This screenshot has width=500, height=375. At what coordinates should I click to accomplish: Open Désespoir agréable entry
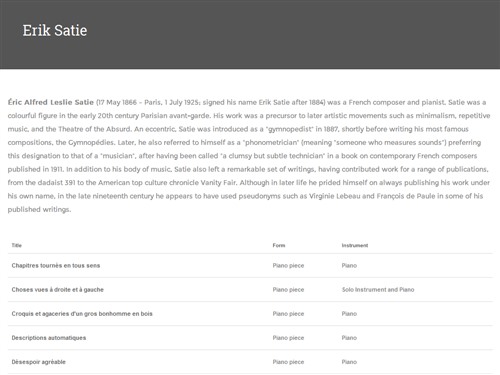[x=39, y=362]
